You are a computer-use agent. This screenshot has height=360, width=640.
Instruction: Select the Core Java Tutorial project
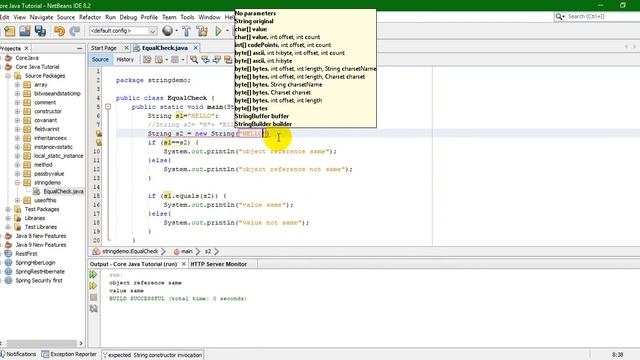pyautogui.click(x=37, y=67)
